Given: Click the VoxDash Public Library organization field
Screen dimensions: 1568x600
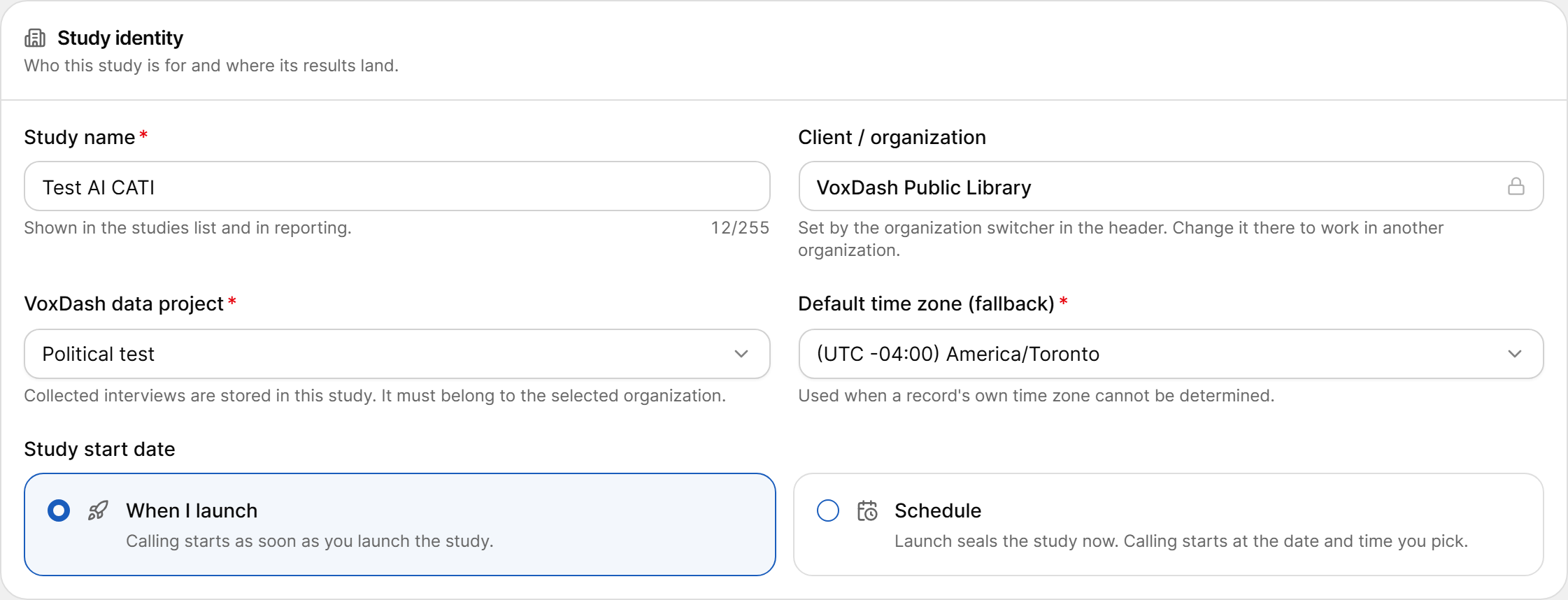Looking at the screenshot, I should (x=1171, y=186).
